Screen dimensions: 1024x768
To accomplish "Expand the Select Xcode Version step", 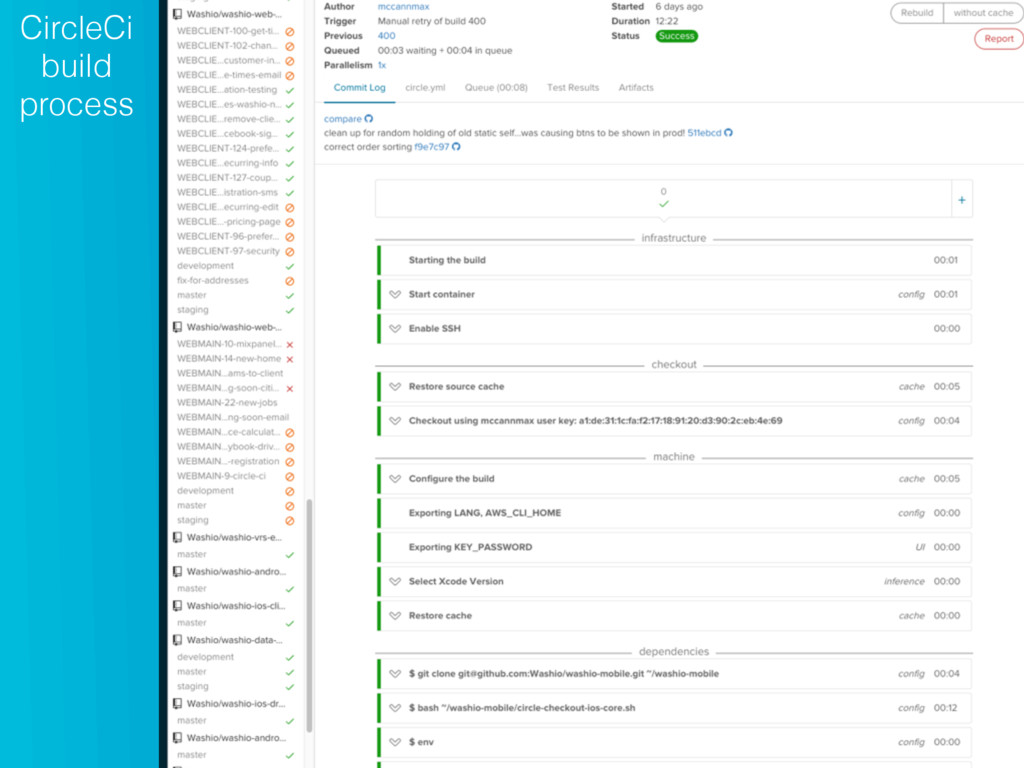I will [395, 581].
